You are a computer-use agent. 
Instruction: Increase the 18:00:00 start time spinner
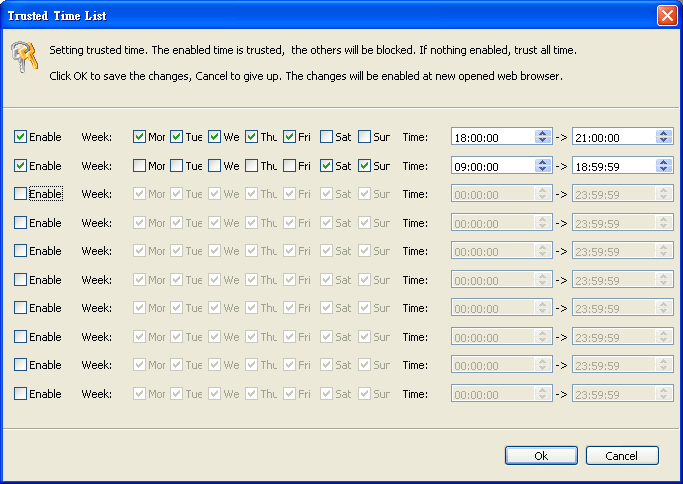(x=543, y=133)
